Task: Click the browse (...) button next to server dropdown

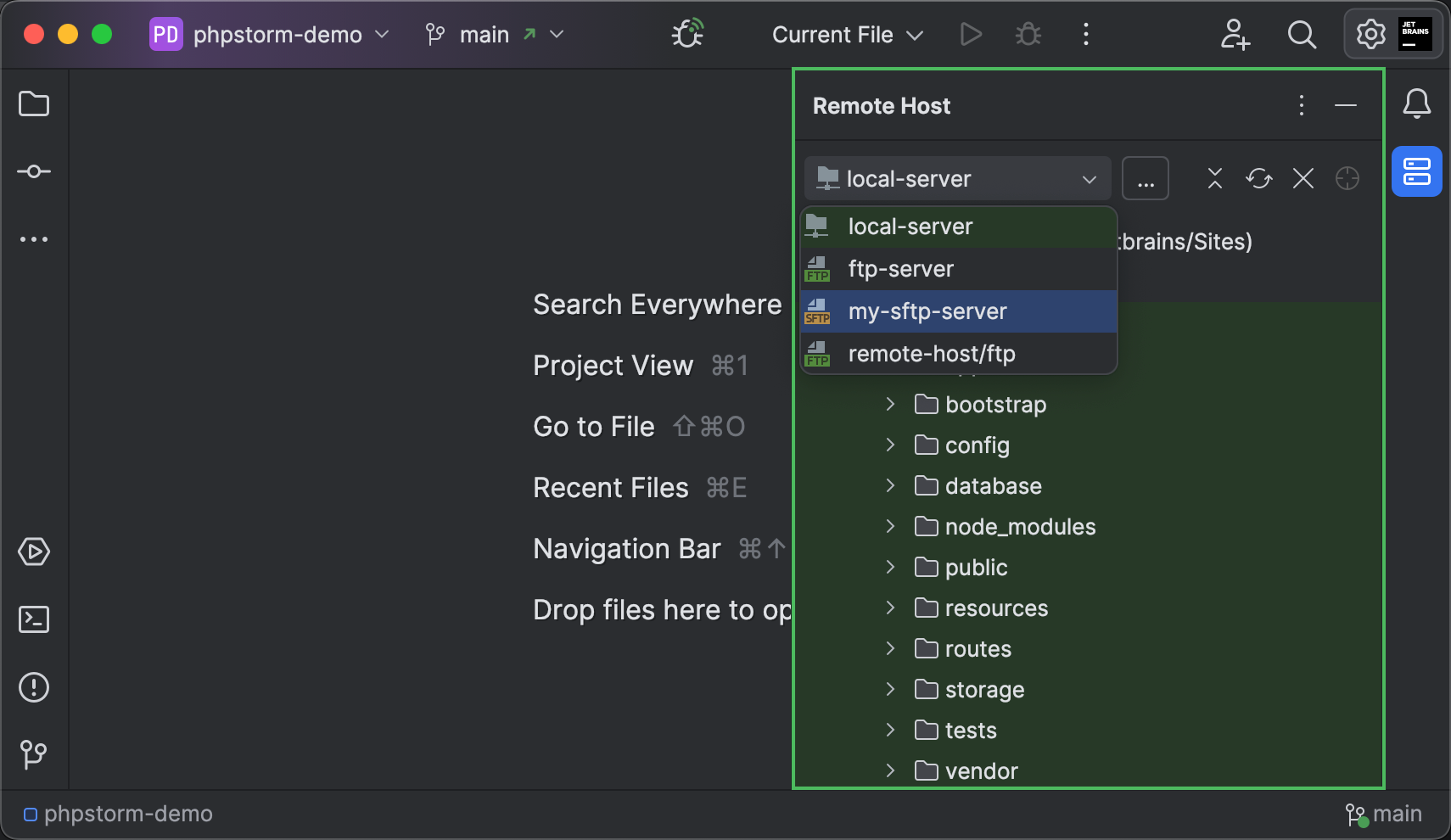Action: [x=1146, y=178]
